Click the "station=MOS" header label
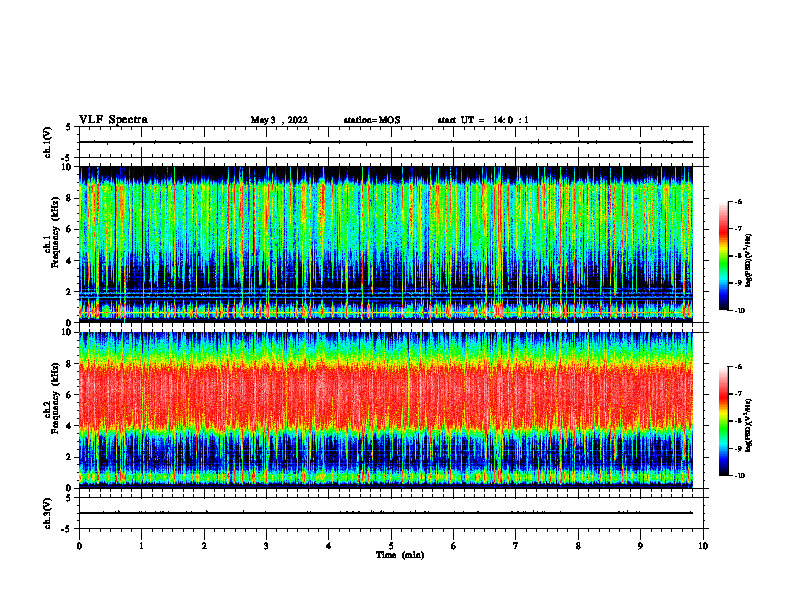The height and width of the screenshot is (612, 792). (x=372, y=120)
